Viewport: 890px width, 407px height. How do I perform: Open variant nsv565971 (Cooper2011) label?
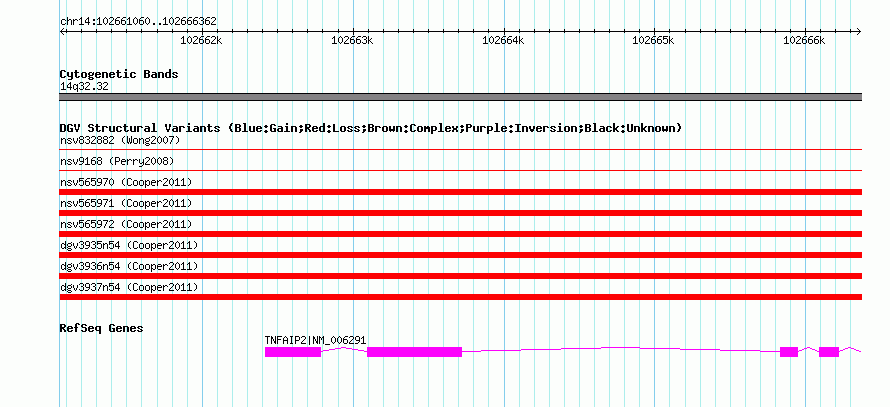[126, 203]
